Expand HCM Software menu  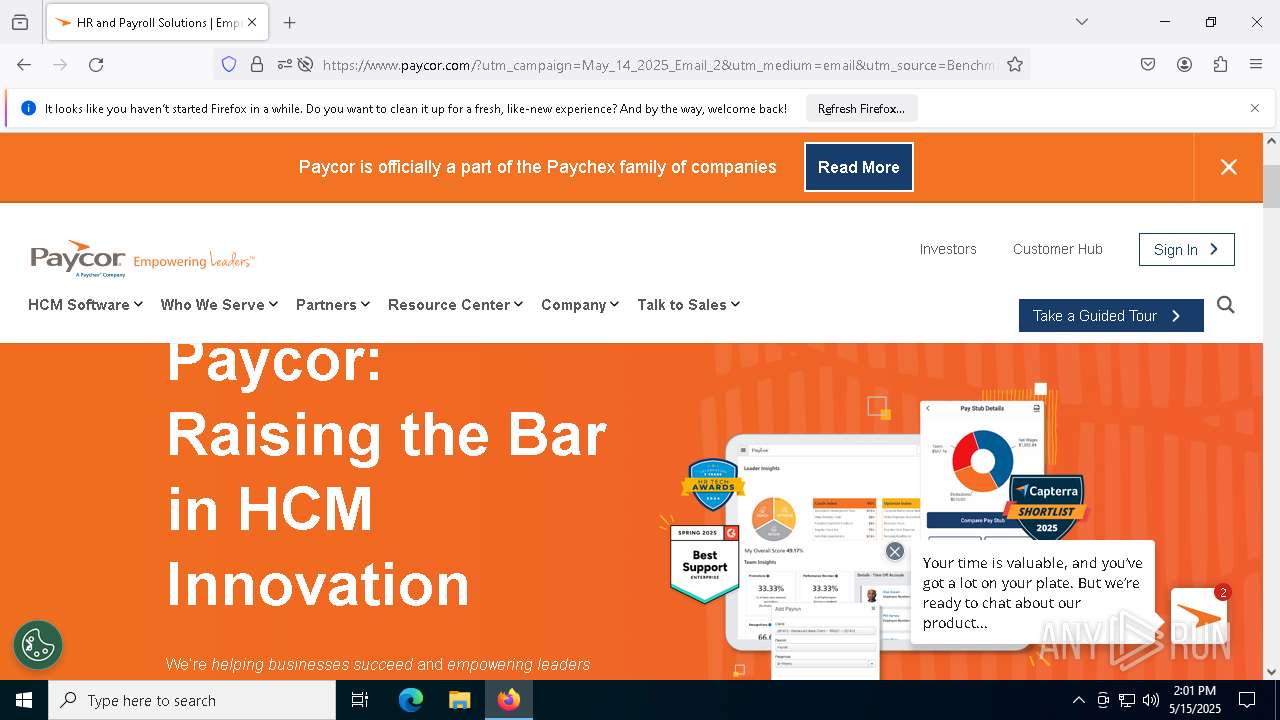click(85, 305)
